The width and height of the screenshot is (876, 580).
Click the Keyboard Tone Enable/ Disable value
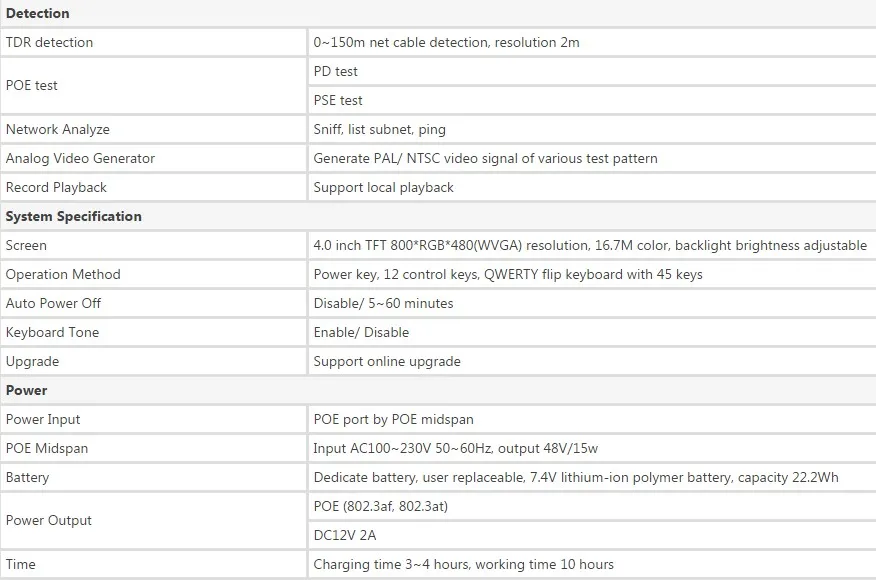(x=361, y=332)
